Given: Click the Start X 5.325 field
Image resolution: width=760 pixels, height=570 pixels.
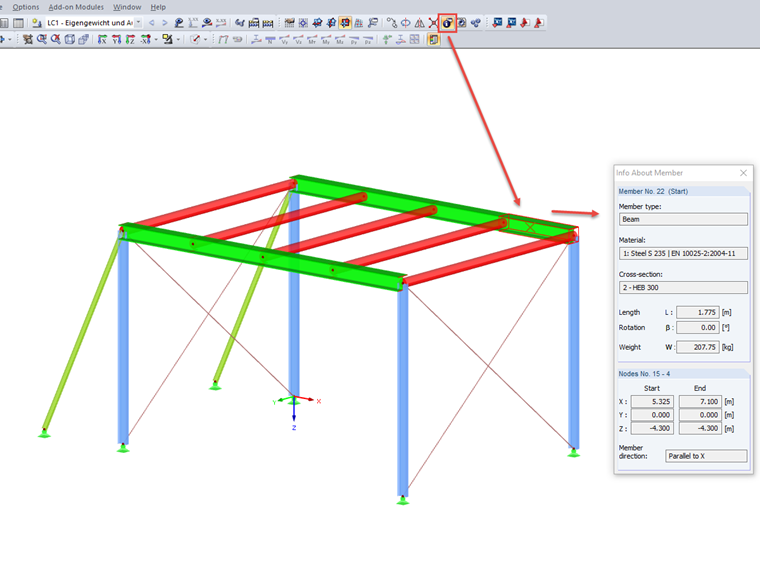Looking at the screenshot, I should [x=652, y=402].
